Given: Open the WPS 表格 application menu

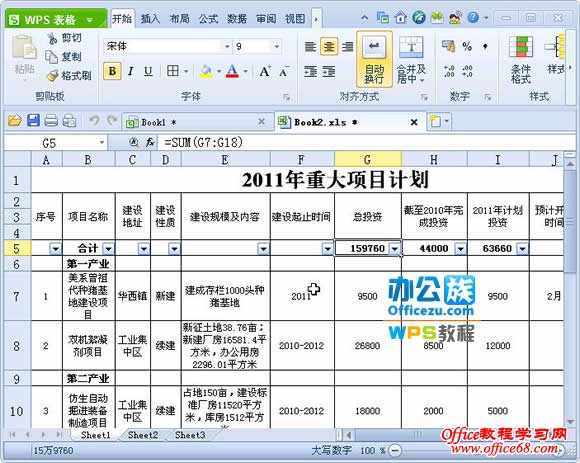Looking at the screenshot, I should [x=56, y=19].
